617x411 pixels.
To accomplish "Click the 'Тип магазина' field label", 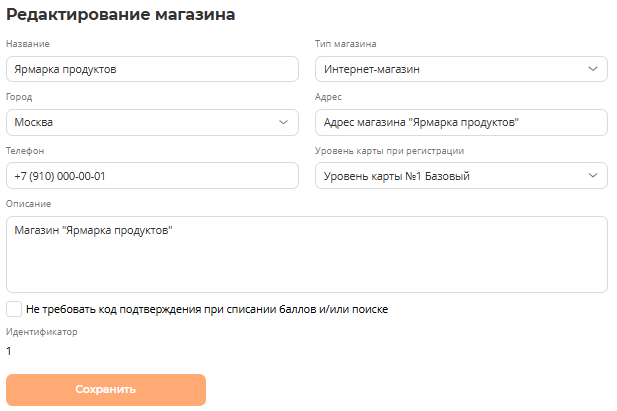I will (346, 44).
